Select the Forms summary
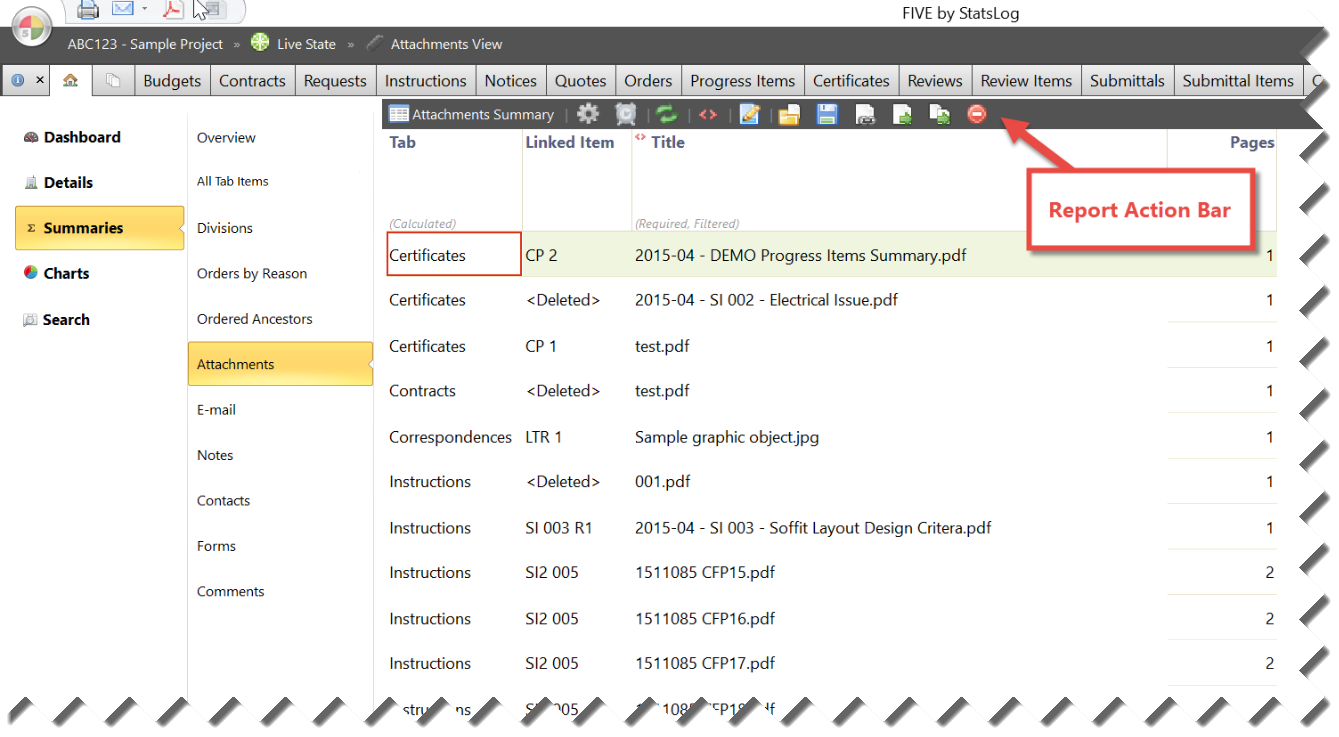 (216, 546)
